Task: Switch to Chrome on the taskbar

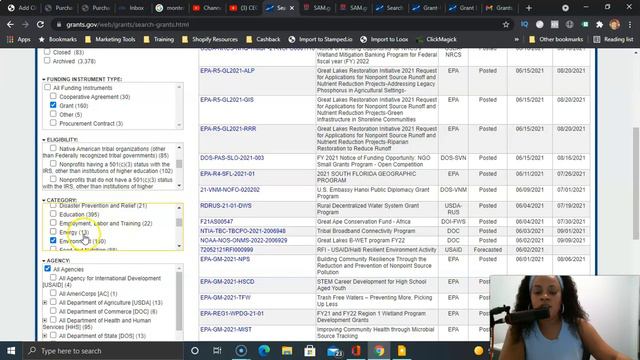Action: tap(379, 351)
